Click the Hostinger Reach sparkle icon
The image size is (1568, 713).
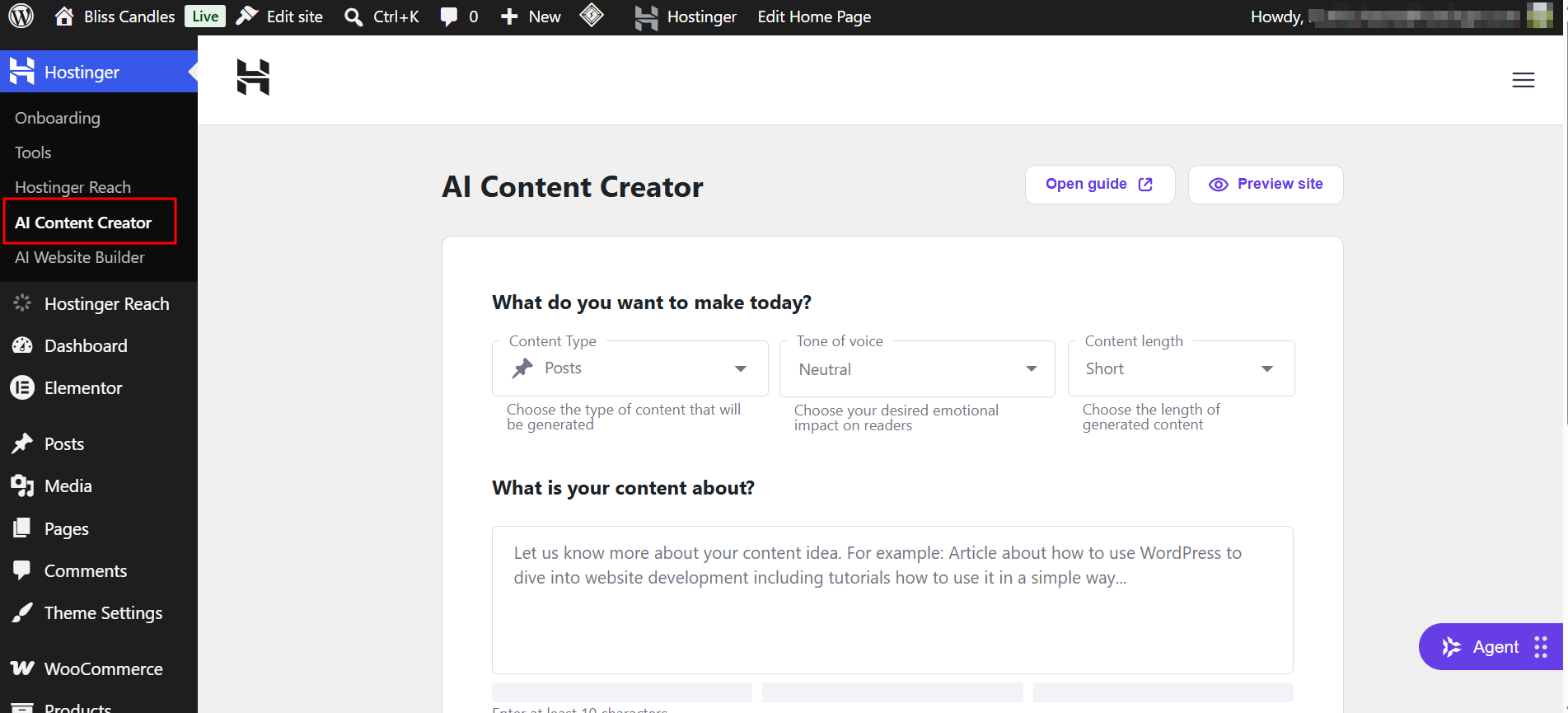(22, 303)
